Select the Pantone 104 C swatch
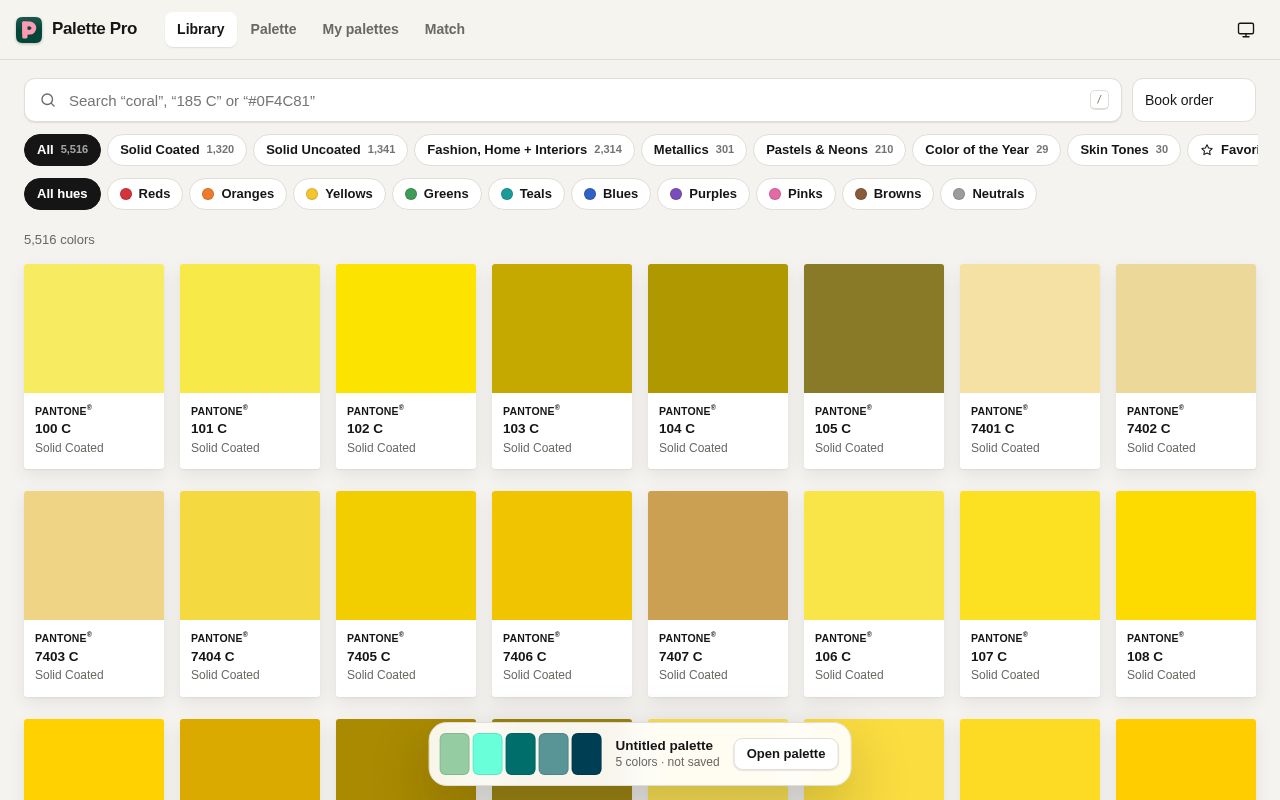 point(718,366)
